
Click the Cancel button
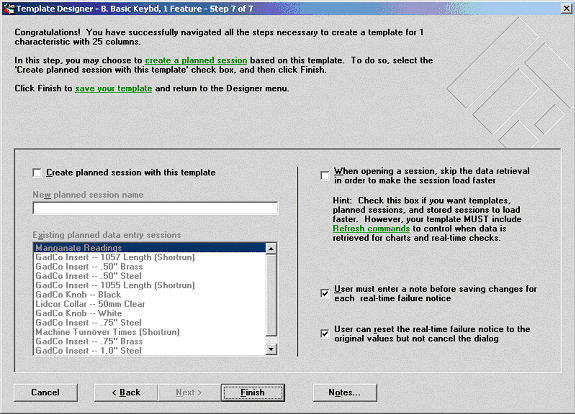45,392
